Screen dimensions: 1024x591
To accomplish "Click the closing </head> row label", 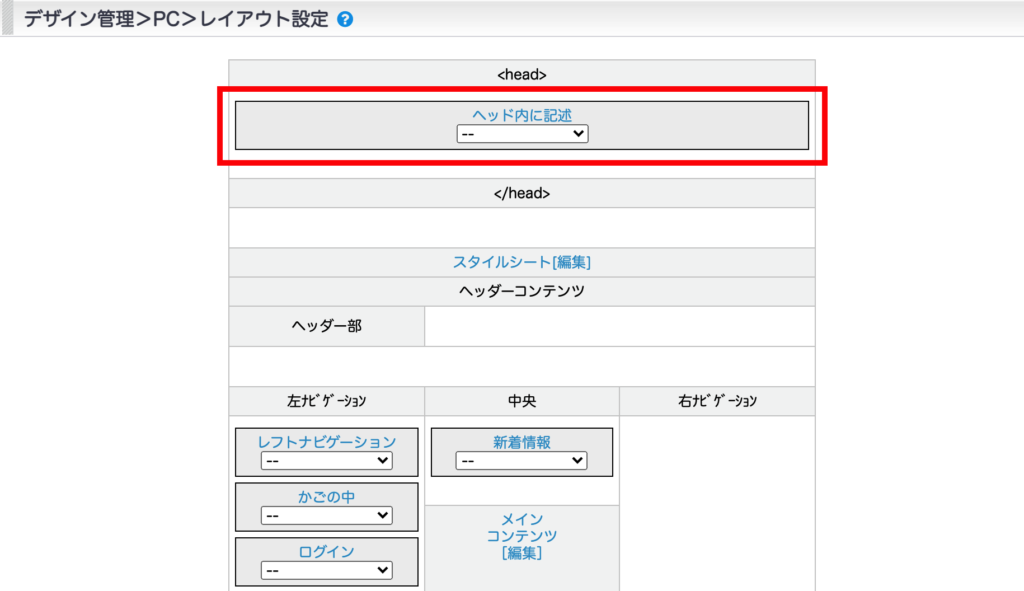I will coord(522,193).
